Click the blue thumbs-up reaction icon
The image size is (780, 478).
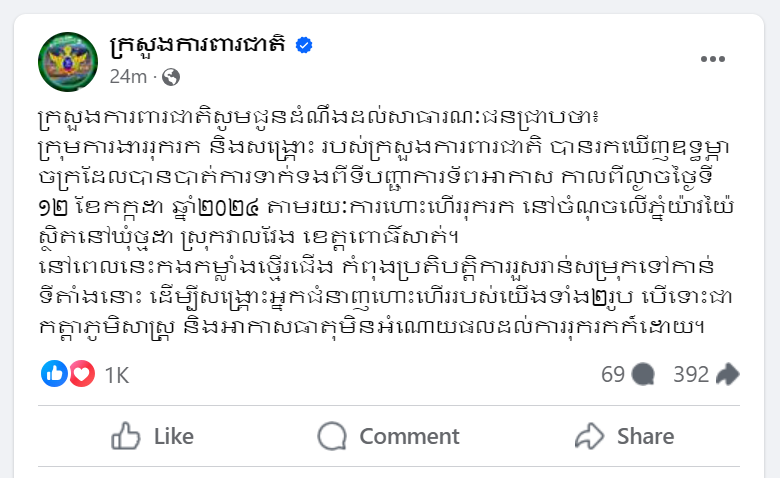(55, 374)
